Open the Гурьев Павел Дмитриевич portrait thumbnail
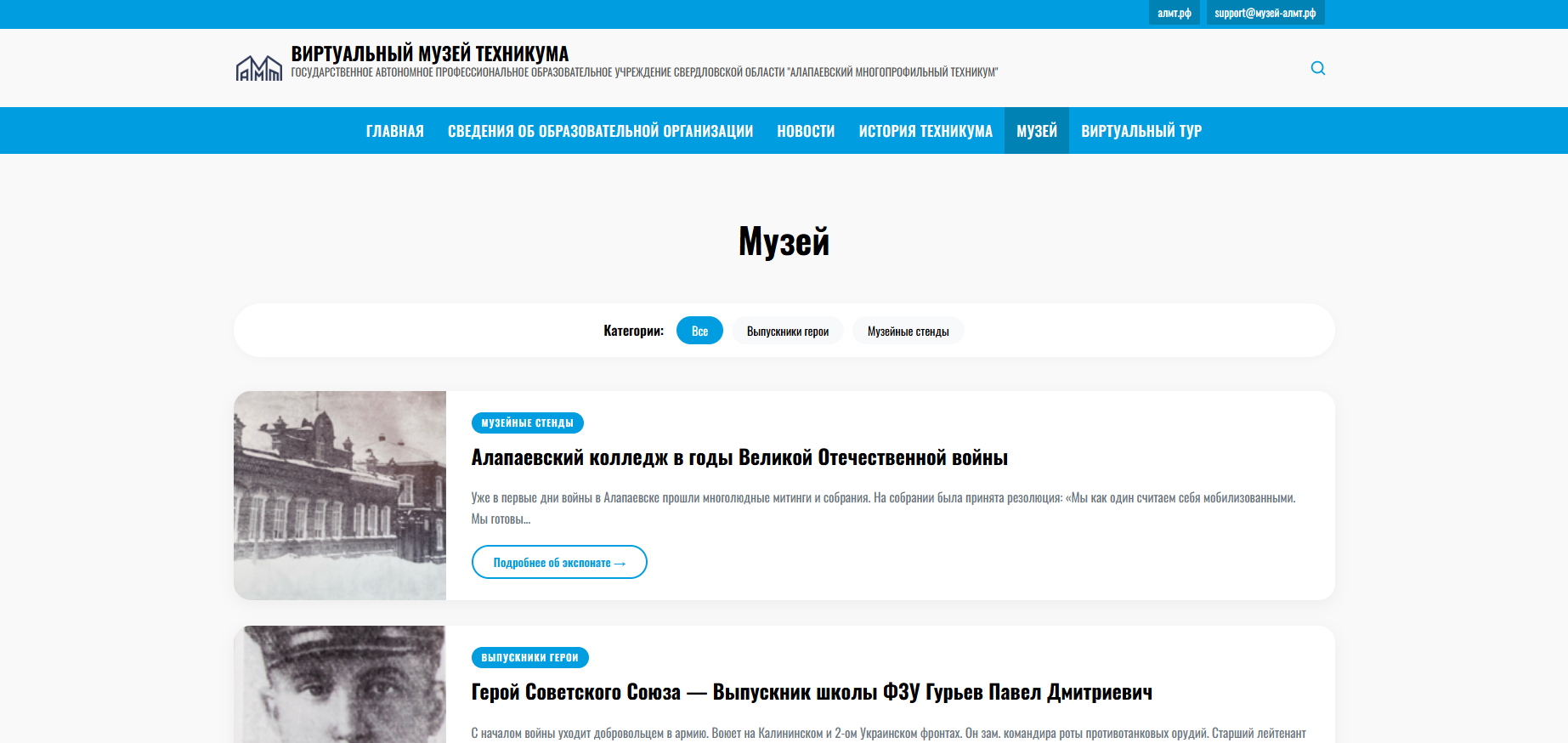The width and height of the screenshot is (1568, 743). coord(340,684)
